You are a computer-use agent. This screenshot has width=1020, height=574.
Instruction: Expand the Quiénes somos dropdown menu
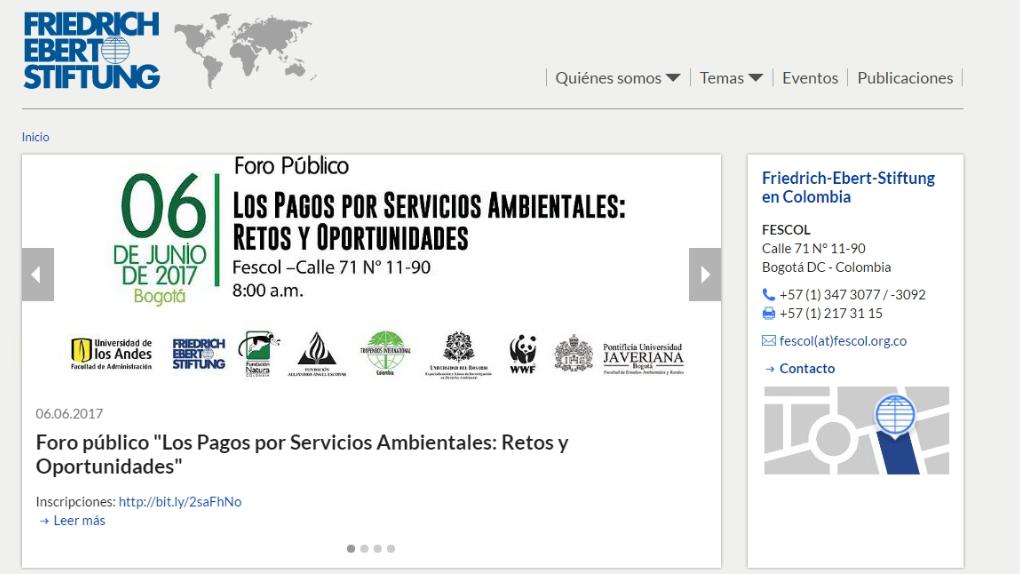click(617, 78)
